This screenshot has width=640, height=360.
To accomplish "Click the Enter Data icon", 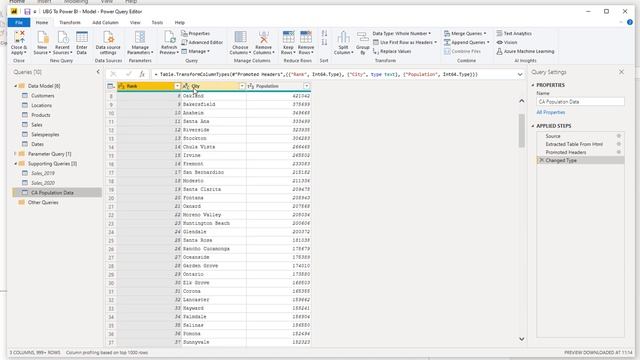I will click(82, 37).
